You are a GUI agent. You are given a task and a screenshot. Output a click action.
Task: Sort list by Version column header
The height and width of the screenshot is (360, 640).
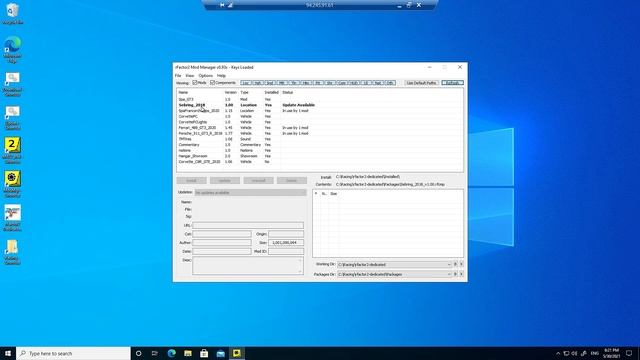click(231, 93)
